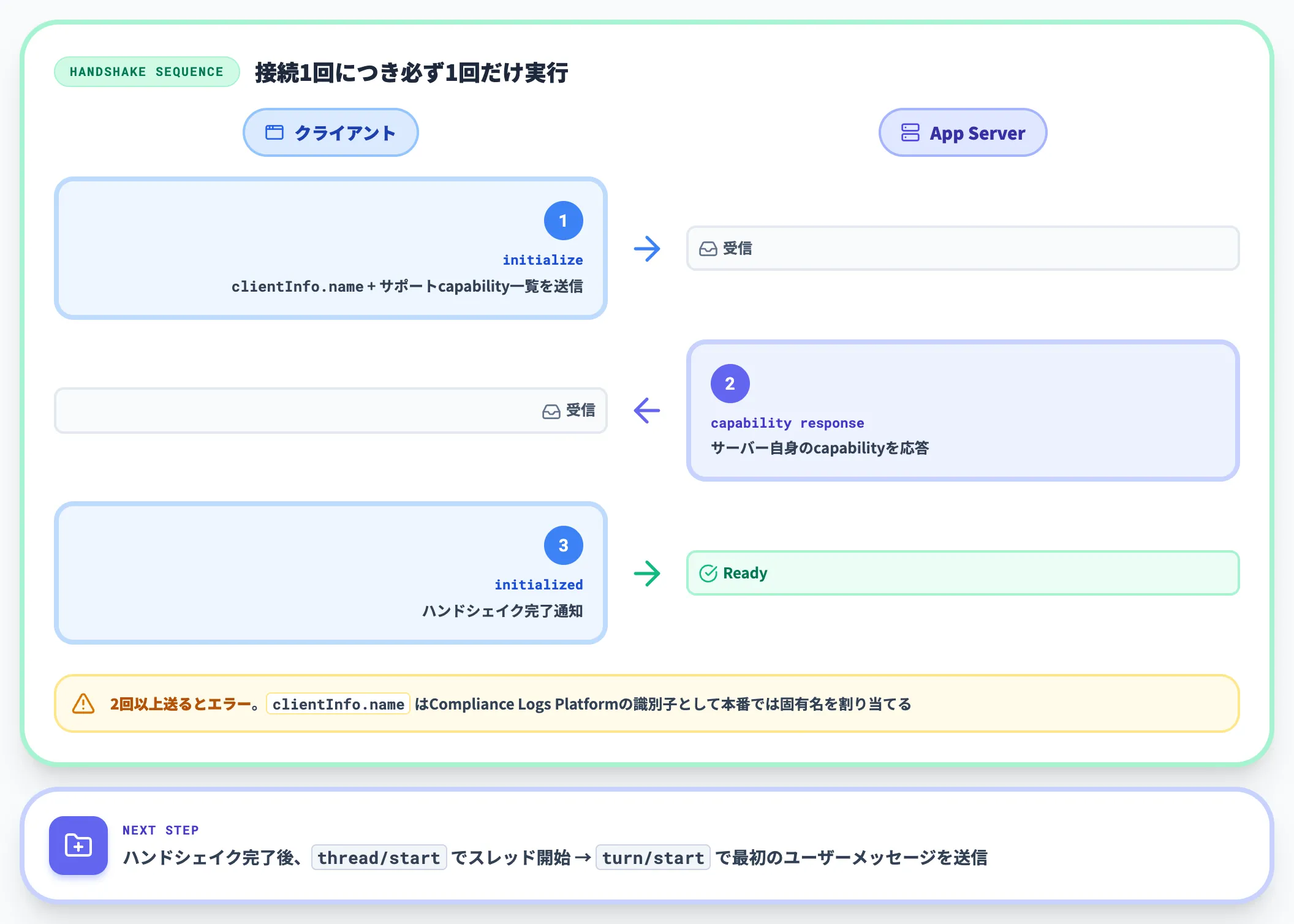Click the ハンドシェイク完了通知 text
Screen dimensions: 1294x924
(502, 611)
